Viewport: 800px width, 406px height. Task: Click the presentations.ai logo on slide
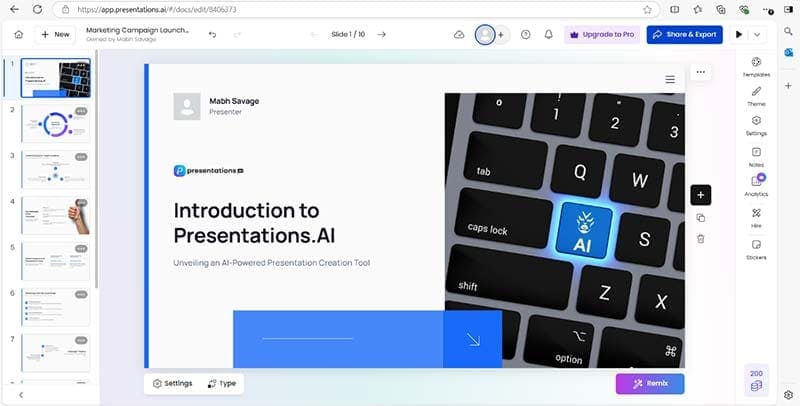coord(208,171)
